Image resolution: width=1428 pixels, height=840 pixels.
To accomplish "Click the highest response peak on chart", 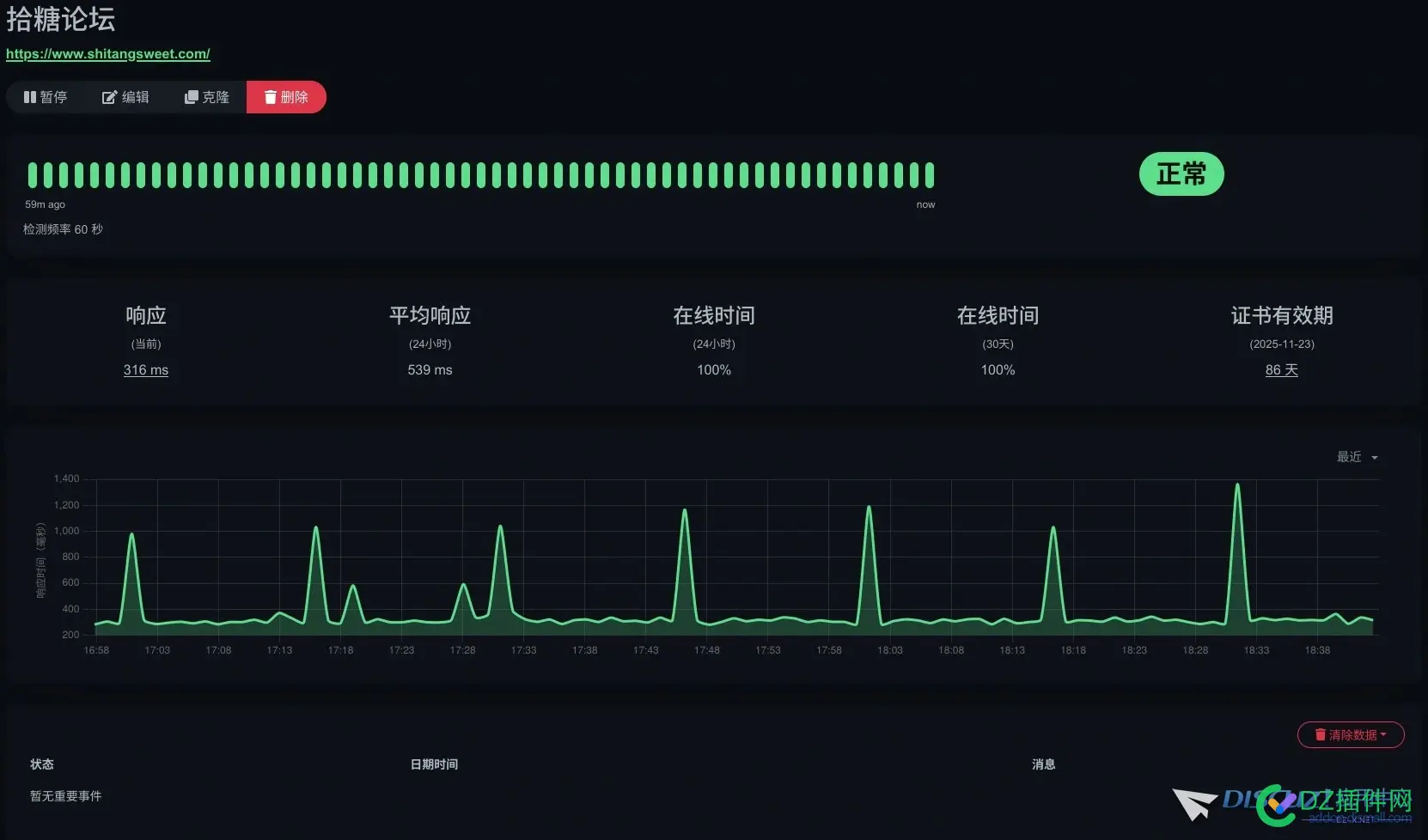I will click(1237, 485).
